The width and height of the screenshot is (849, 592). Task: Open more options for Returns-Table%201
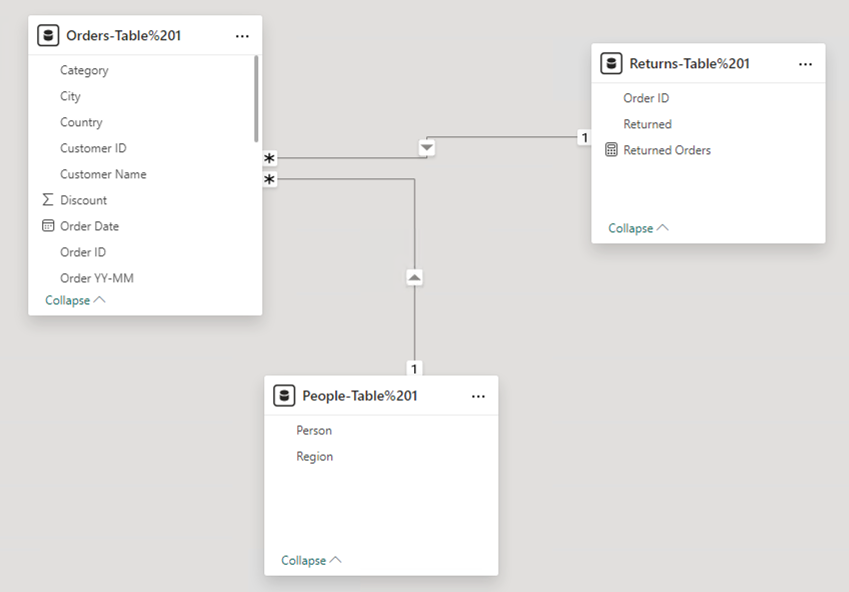click(x=805, y=63)
